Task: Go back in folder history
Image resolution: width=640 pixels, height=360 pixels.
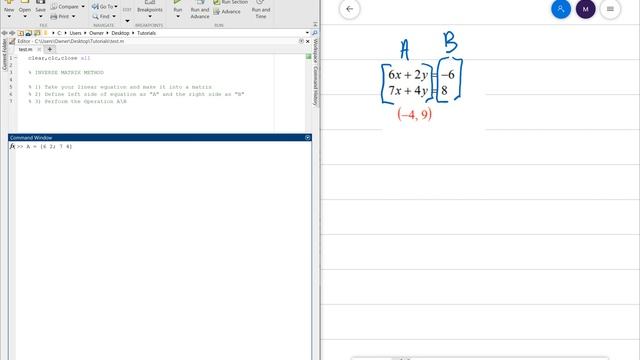Action: 4,33
